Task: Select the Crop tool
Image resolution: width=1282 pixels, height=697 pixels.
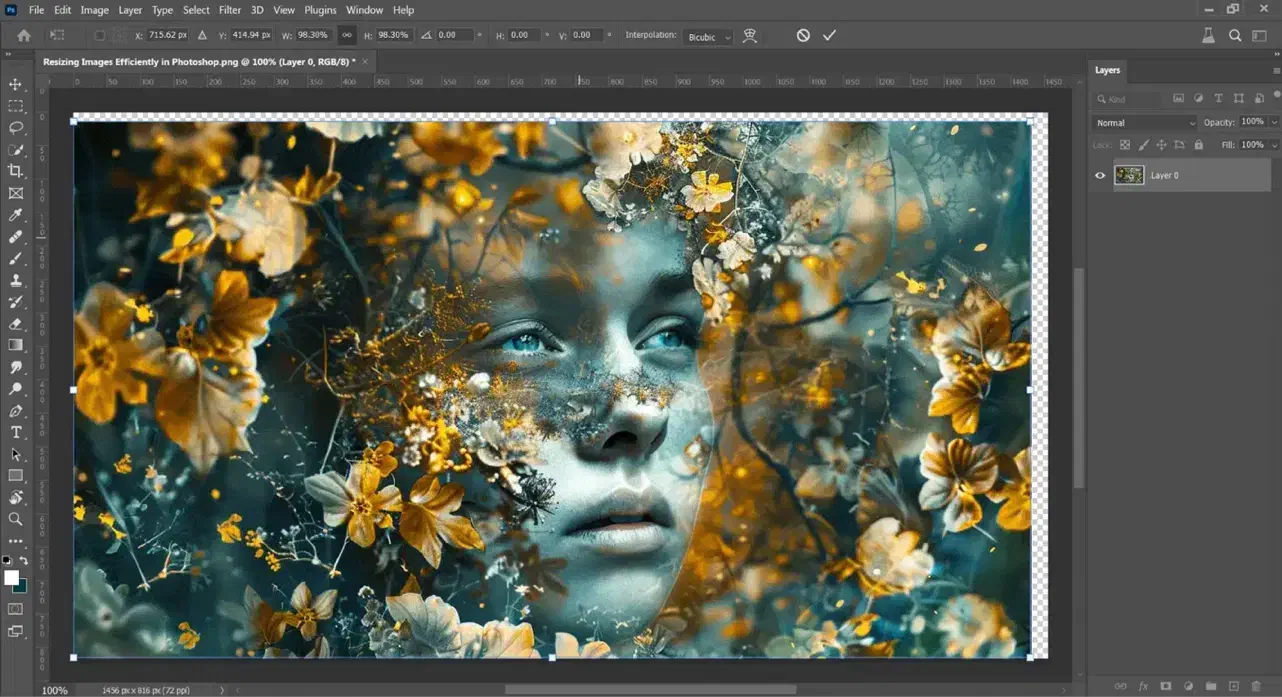Action: 16,171
